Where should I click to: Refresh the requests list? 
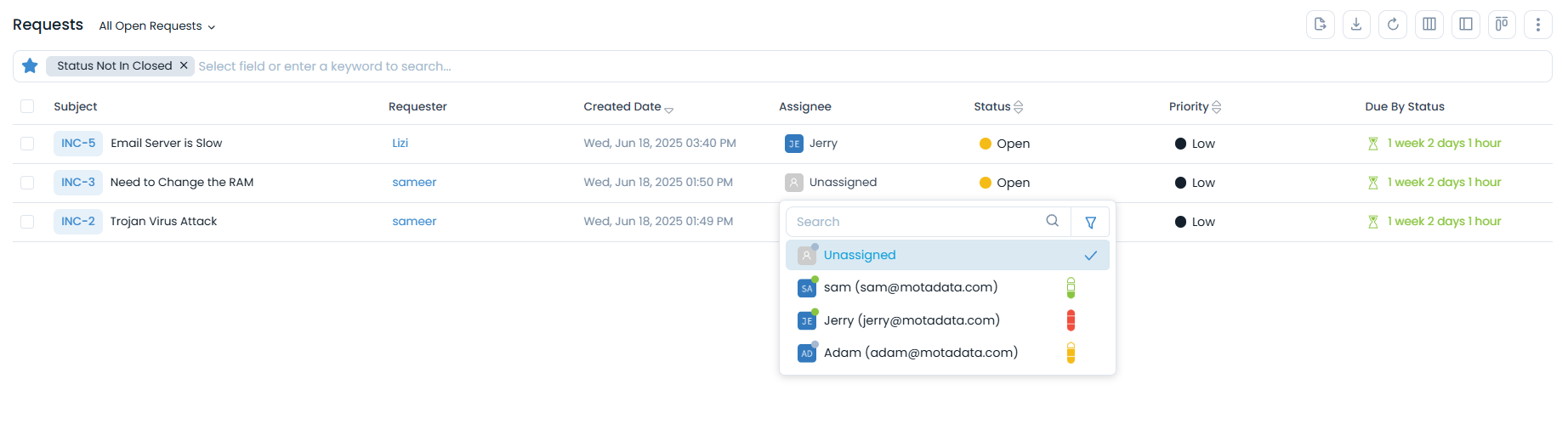pyautogui.click(x=1393, y=25)
